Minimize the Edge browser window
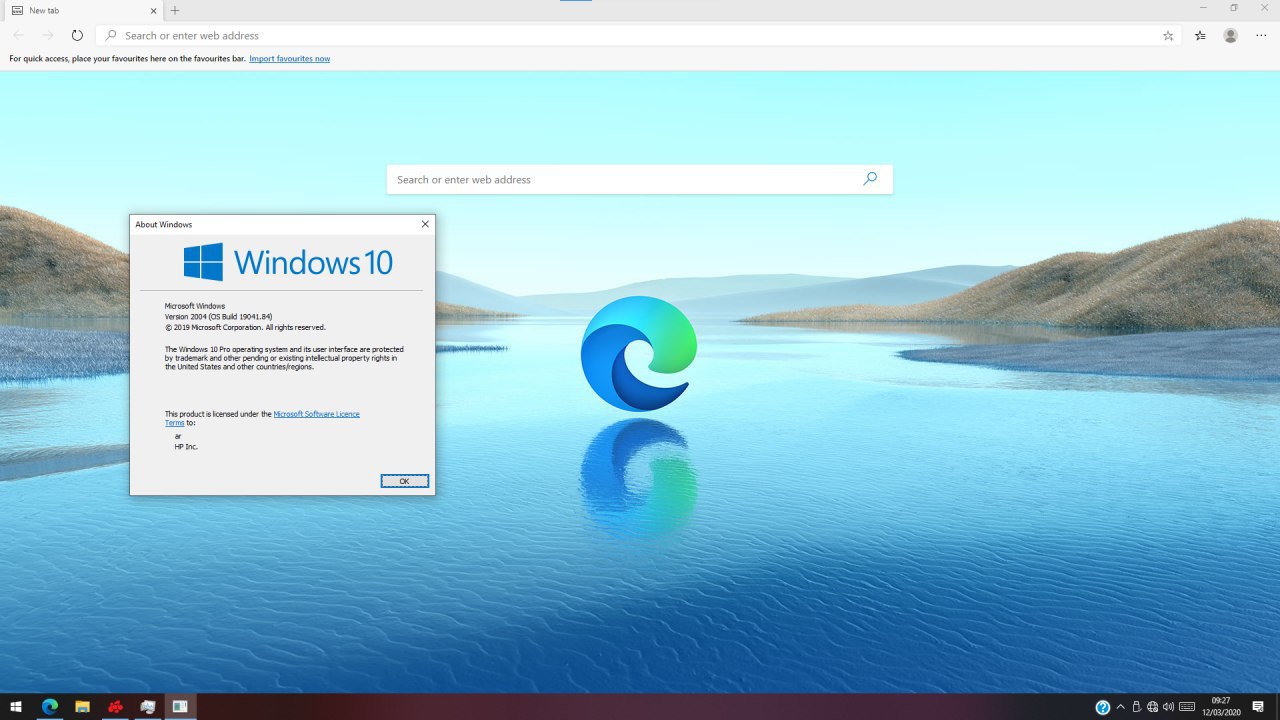 1203,8
